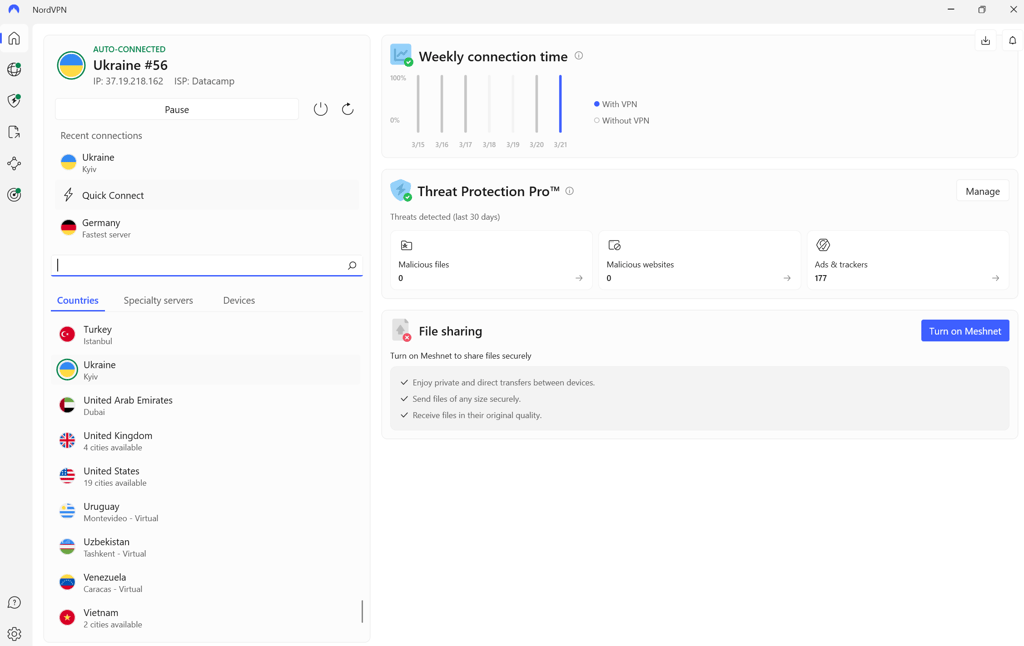Image resolution: width=1024 pixels, height=646 pixels.
Task: Click 'Turn on Meshnet to share files securely'
Action: [x=460, y=356]
